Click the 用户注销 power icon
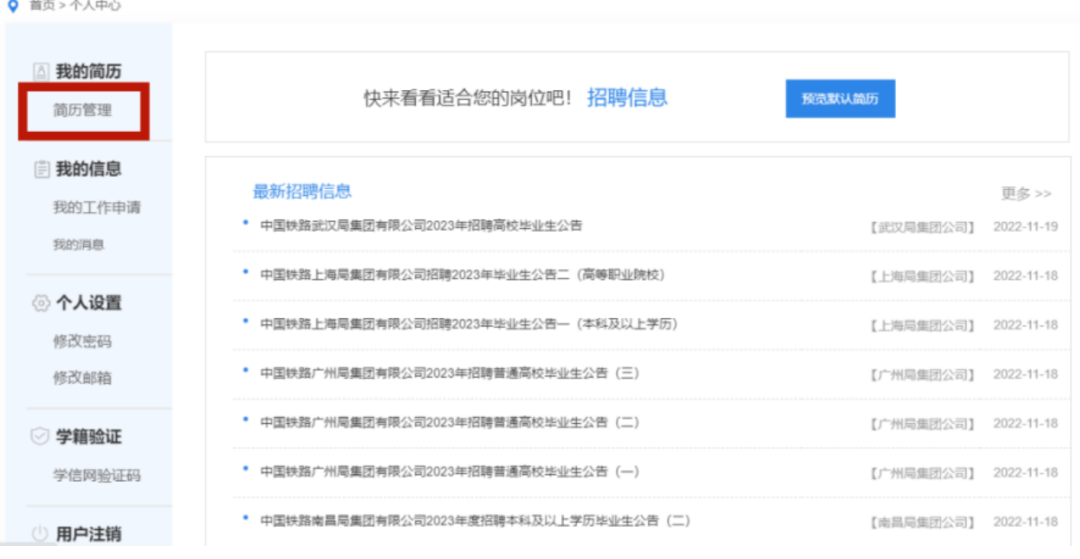 tap(41, 534)
